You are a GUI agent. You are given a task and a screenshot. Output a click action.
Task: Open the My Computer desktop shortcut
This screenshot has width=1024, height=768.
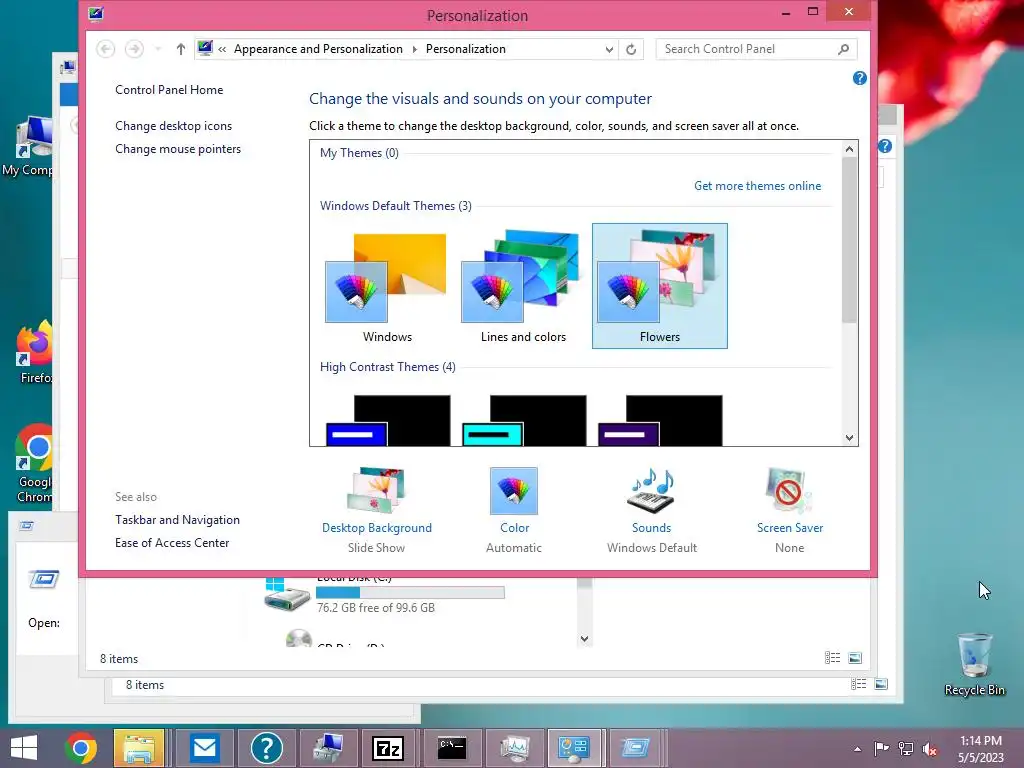[27, 146]
